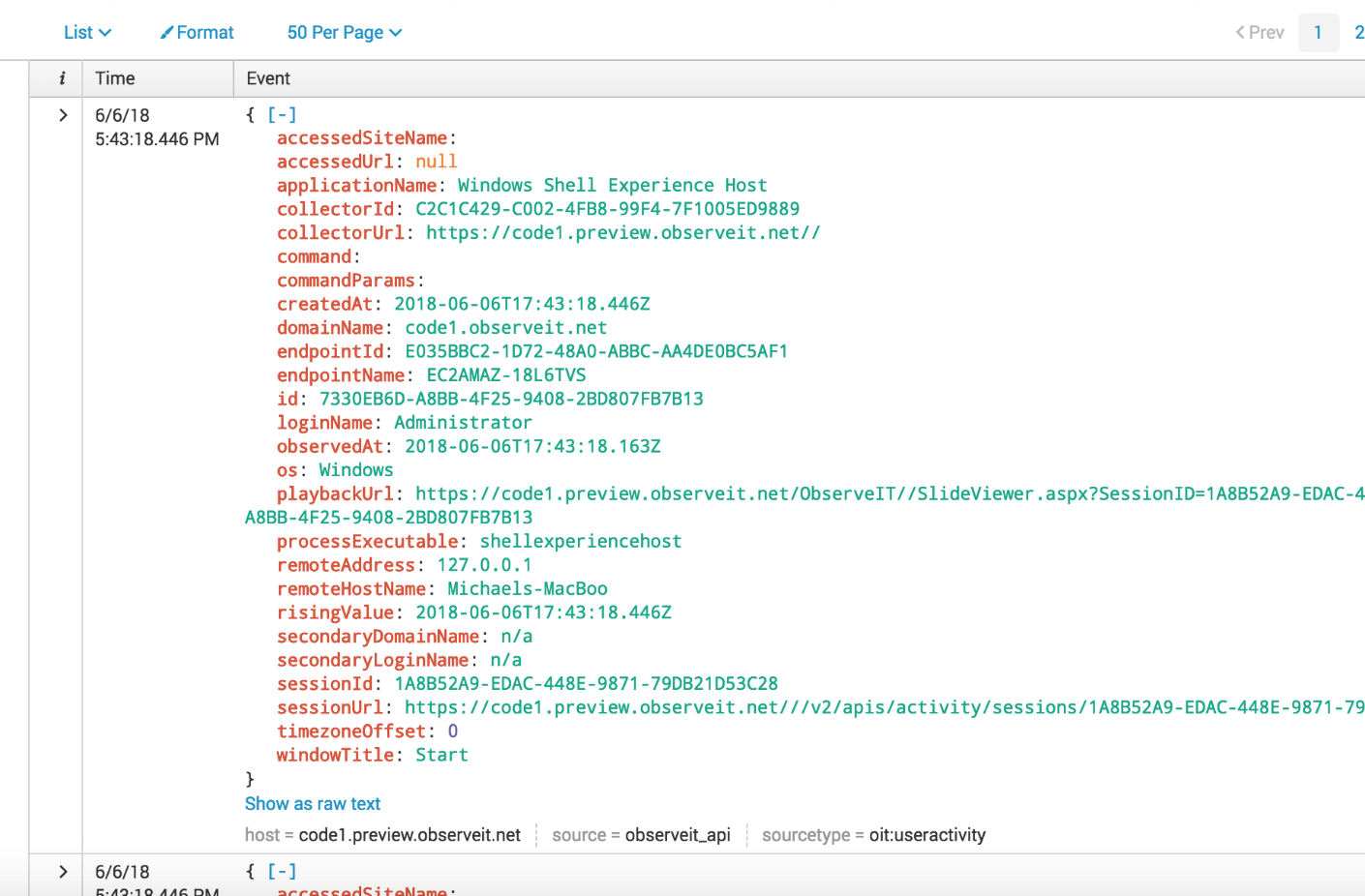
Task: Click the loginName value Administrator
Action: point(463,423)
